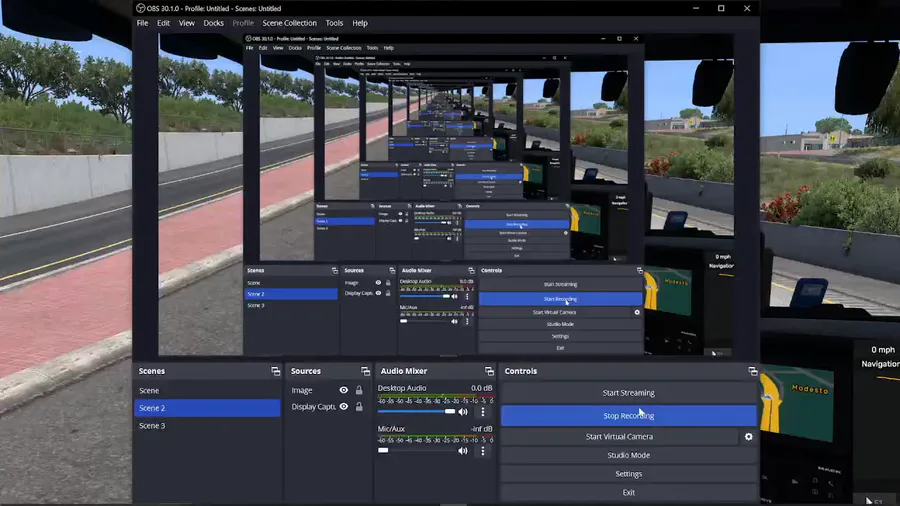Mute Mic/Aux speaker icon
The height and width of the screenshot is (506, 900).
(x=463, y=451)
